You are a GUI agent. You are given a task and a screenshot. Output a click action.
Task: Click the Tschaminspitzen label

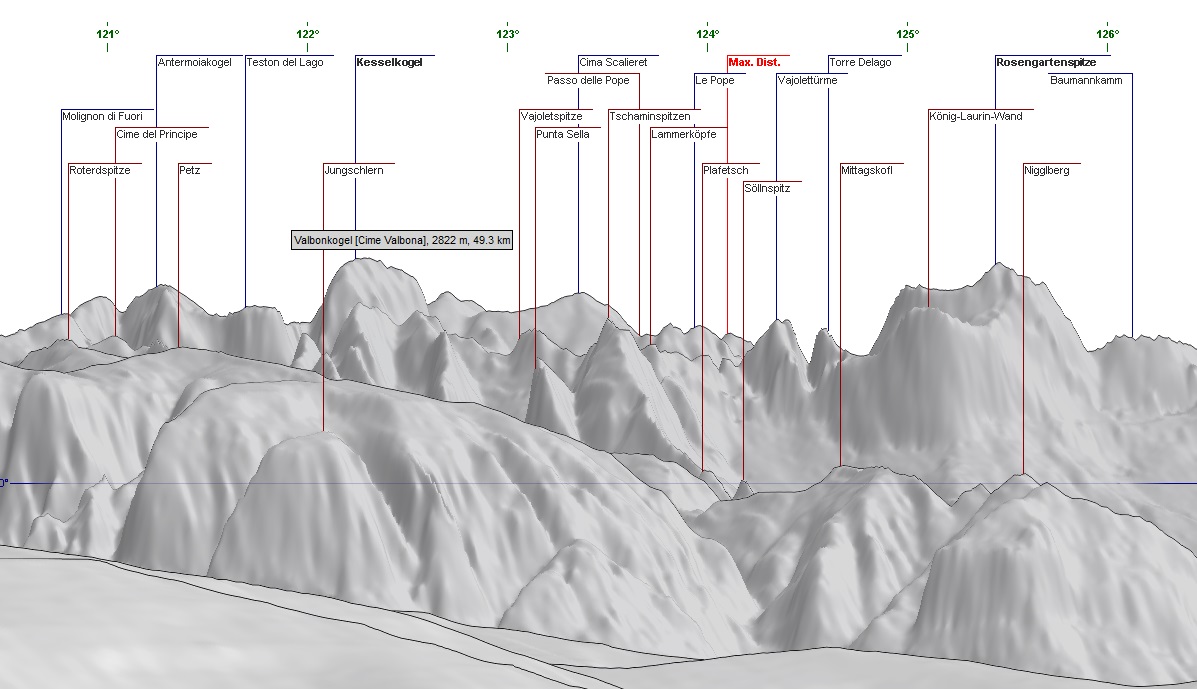649,116
